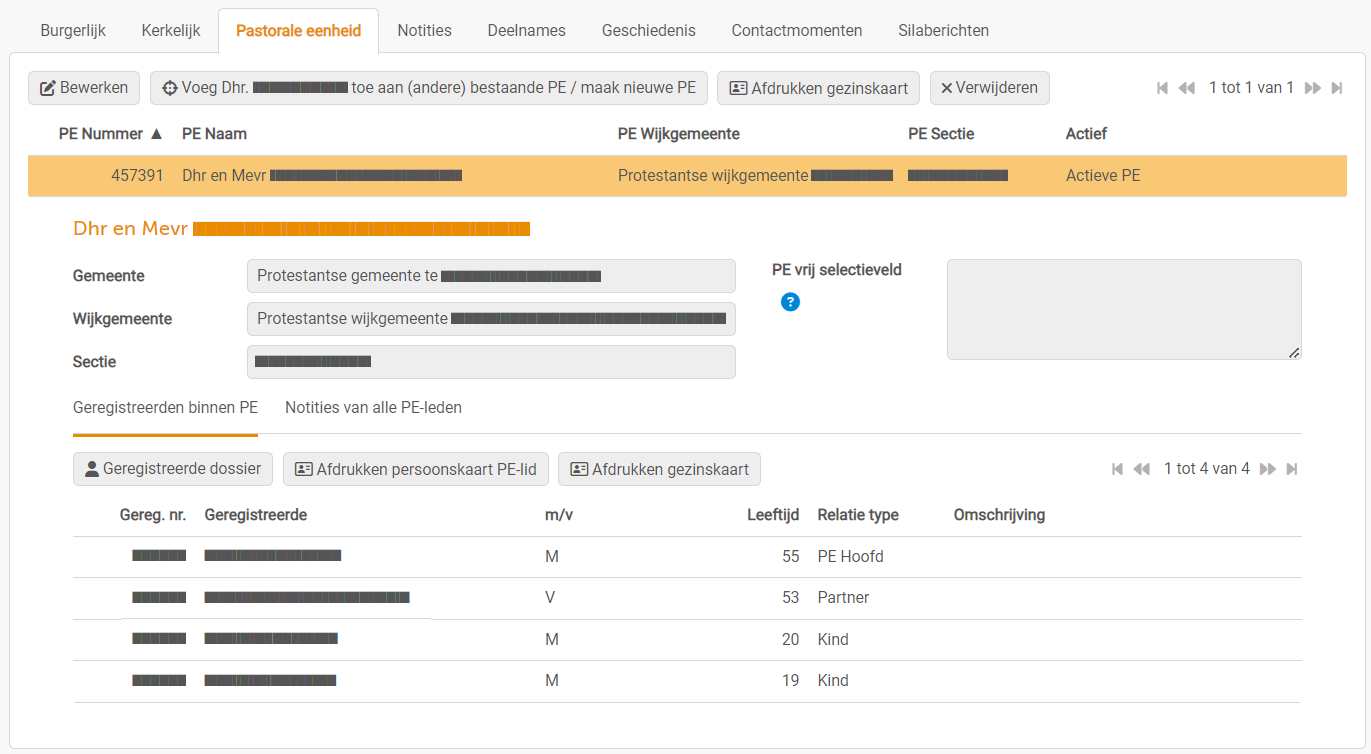This screenshot has width=1371, height=754.
Task: Go to first page in top pager
Action: click(1162, 88)
